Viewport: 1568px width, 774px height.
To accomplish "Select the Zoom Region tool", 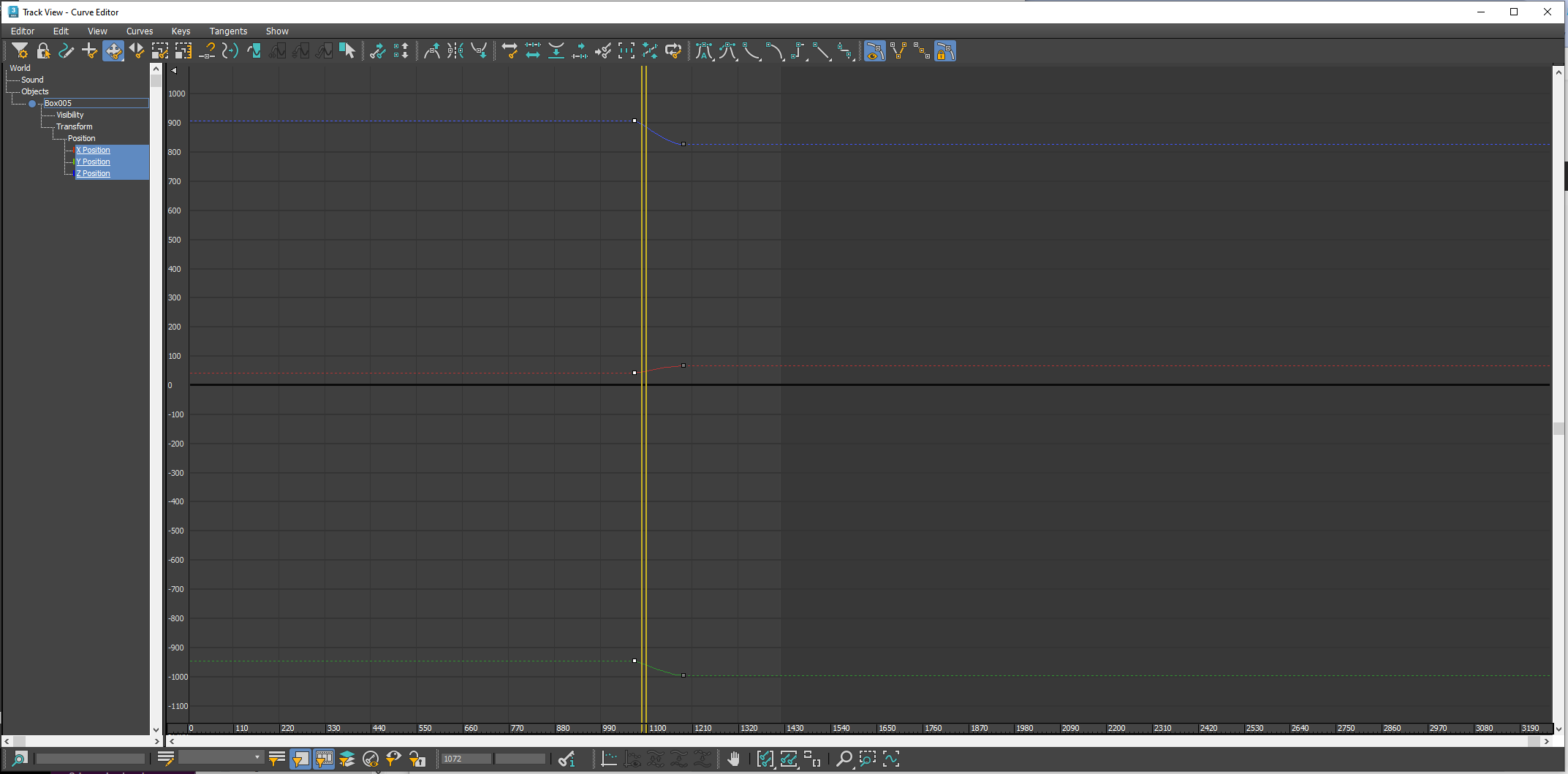I will (x=867, y=759).
